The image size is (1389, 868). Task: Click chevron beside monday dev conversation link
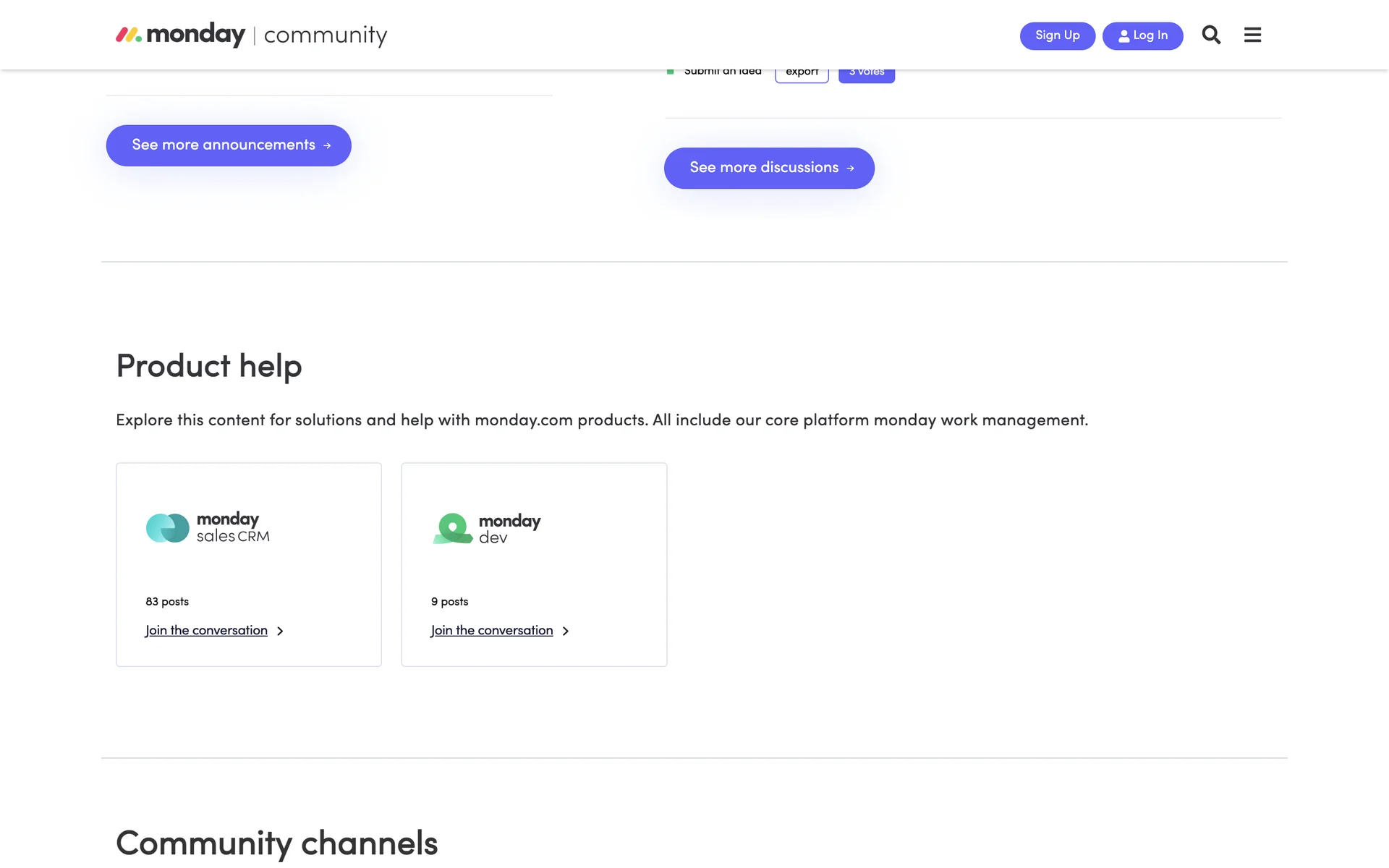tap(566, 631)
